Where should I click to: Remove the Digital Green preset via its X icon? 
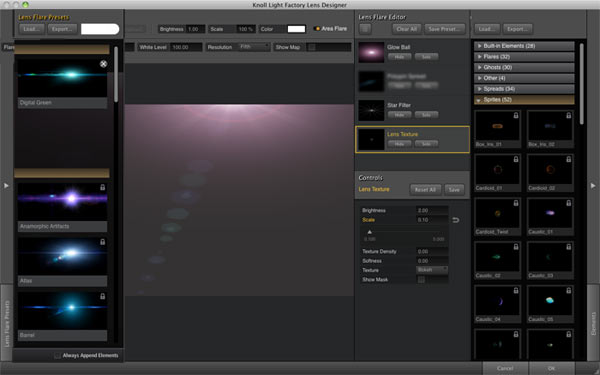tap(103, 64)
